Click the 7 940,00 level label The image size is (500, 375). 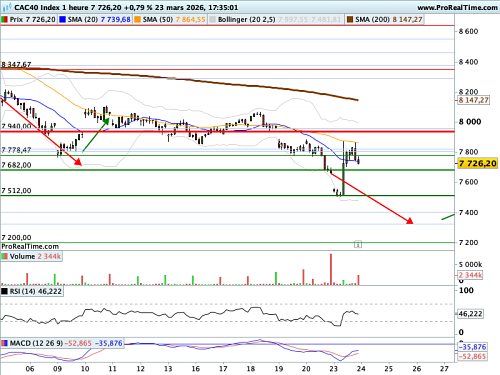click(x=16, y=126)
